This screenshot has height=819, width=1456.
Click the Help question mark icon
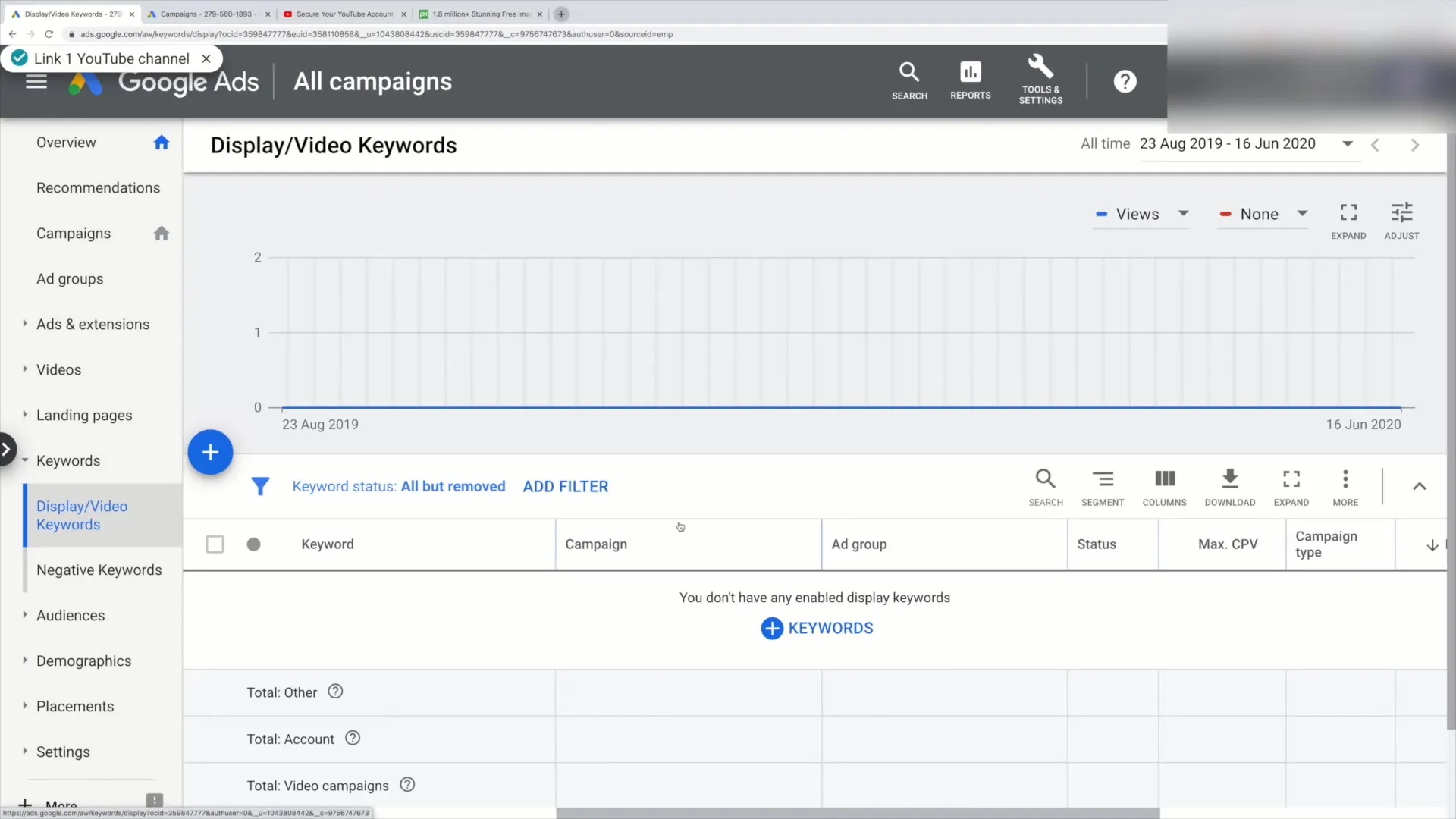(x=1125, y=81)
